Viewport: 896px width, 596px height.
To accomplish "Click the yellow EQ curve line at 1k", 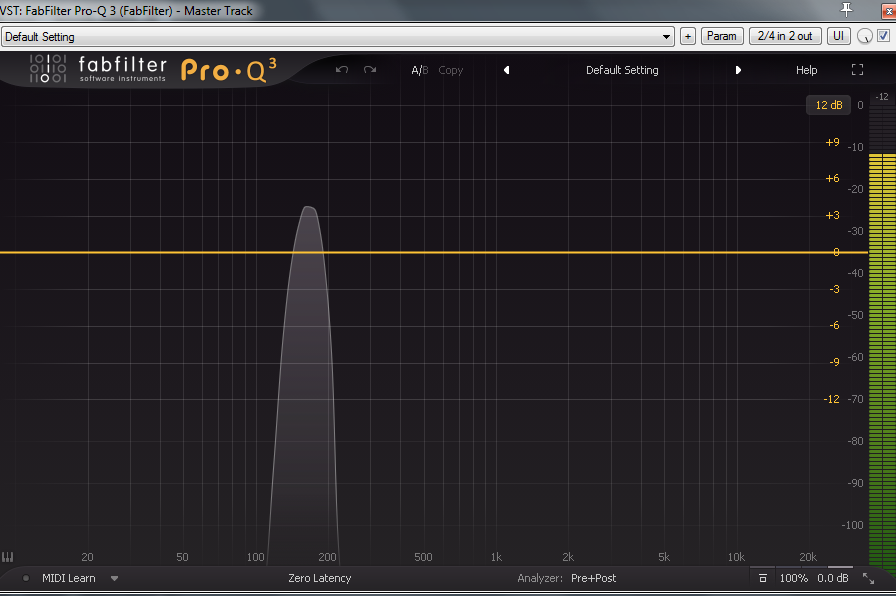I will (x=496, y=252).
